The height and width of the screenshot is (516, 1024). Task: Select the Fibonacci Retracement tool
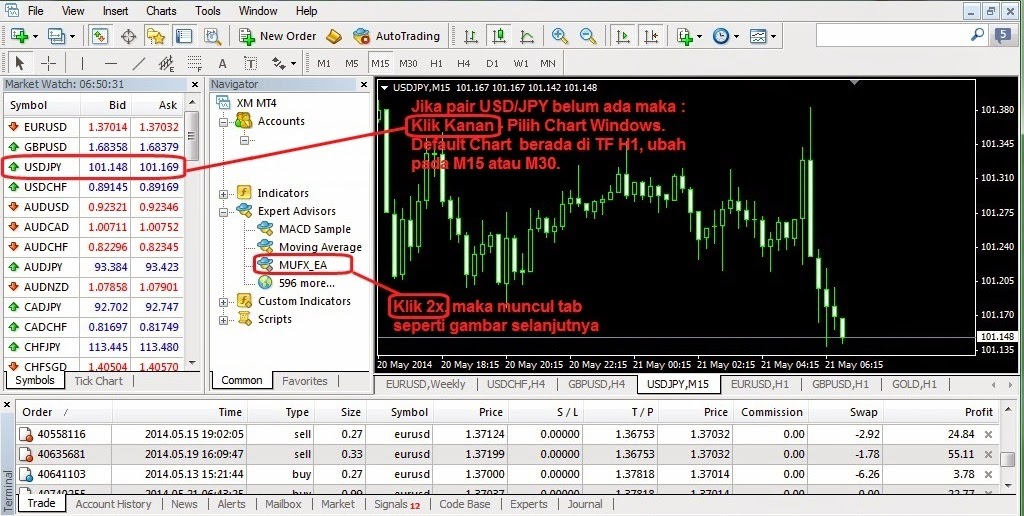coord(195,63)
